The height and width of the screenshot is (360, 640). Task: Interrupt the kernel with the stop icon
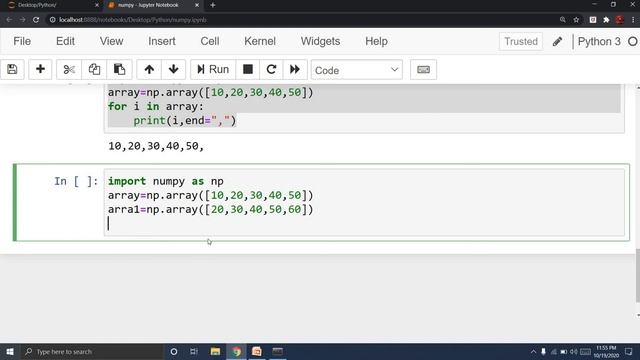248,69
